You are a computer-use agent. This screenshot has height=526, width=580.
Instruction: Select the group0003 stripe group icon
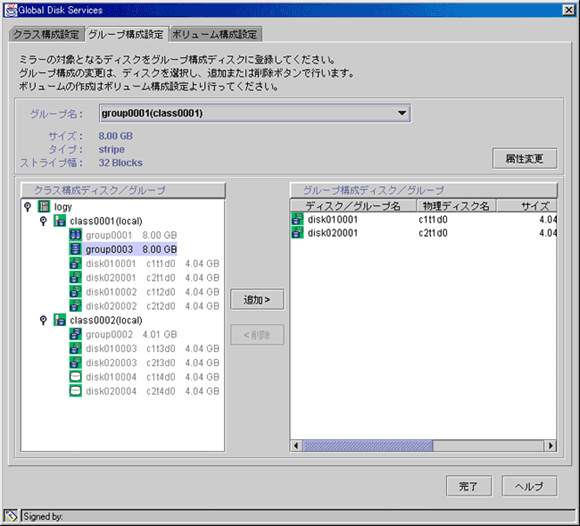point(75,249)
